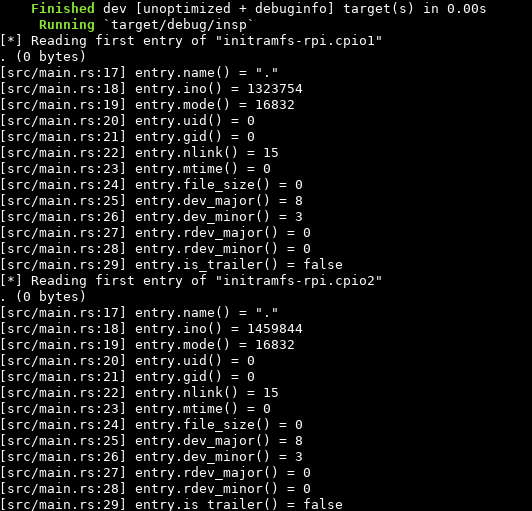Click first entry.mode() value 16832
The image size is (532, 511).
[x=275, y=105]
